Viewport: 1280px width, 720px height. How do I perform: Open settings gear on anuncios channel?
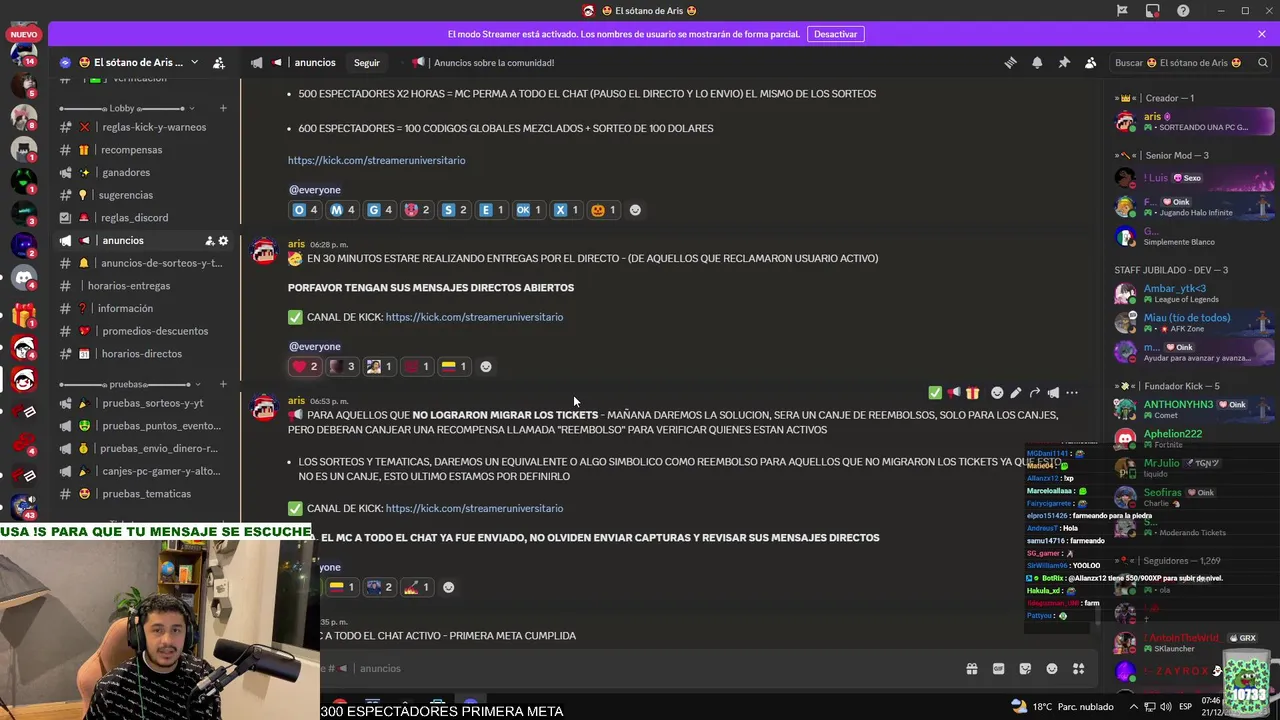pos(223,240)
